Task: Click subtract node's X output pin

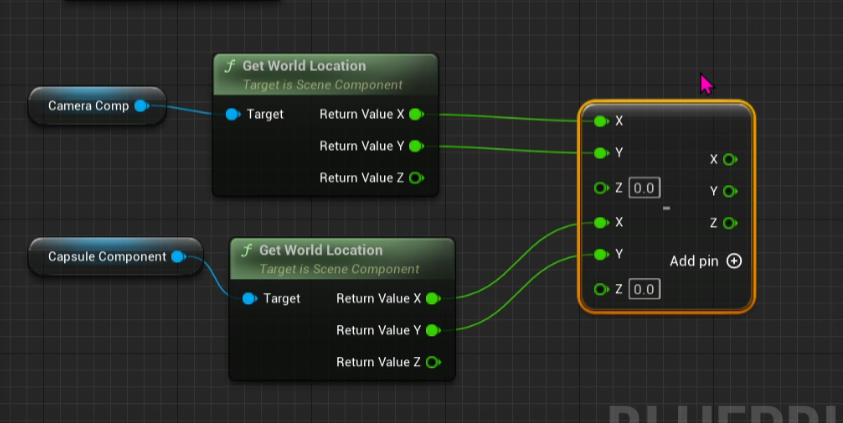Action: 730,160
